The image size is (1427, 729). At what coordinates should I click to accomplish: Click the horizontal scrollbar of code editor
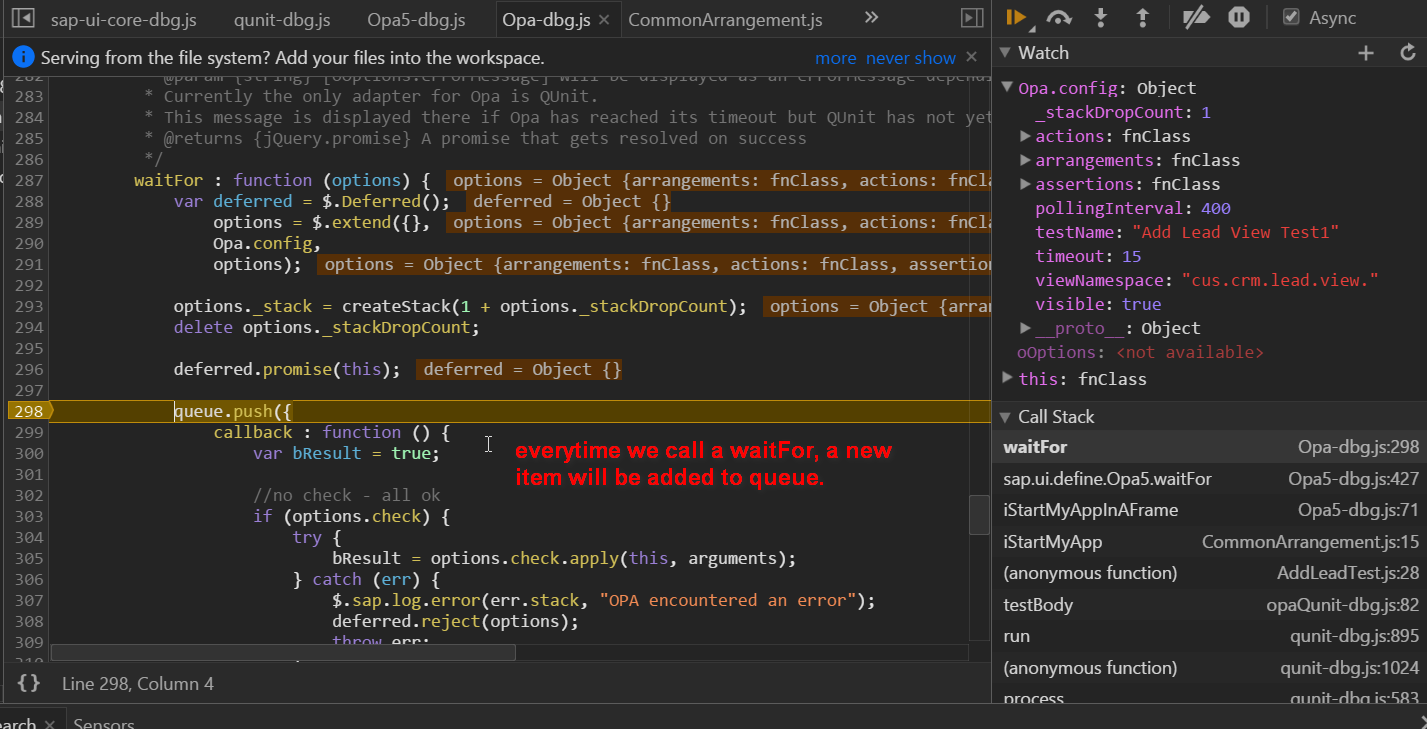pyautogui.click(x=283, y=652)
